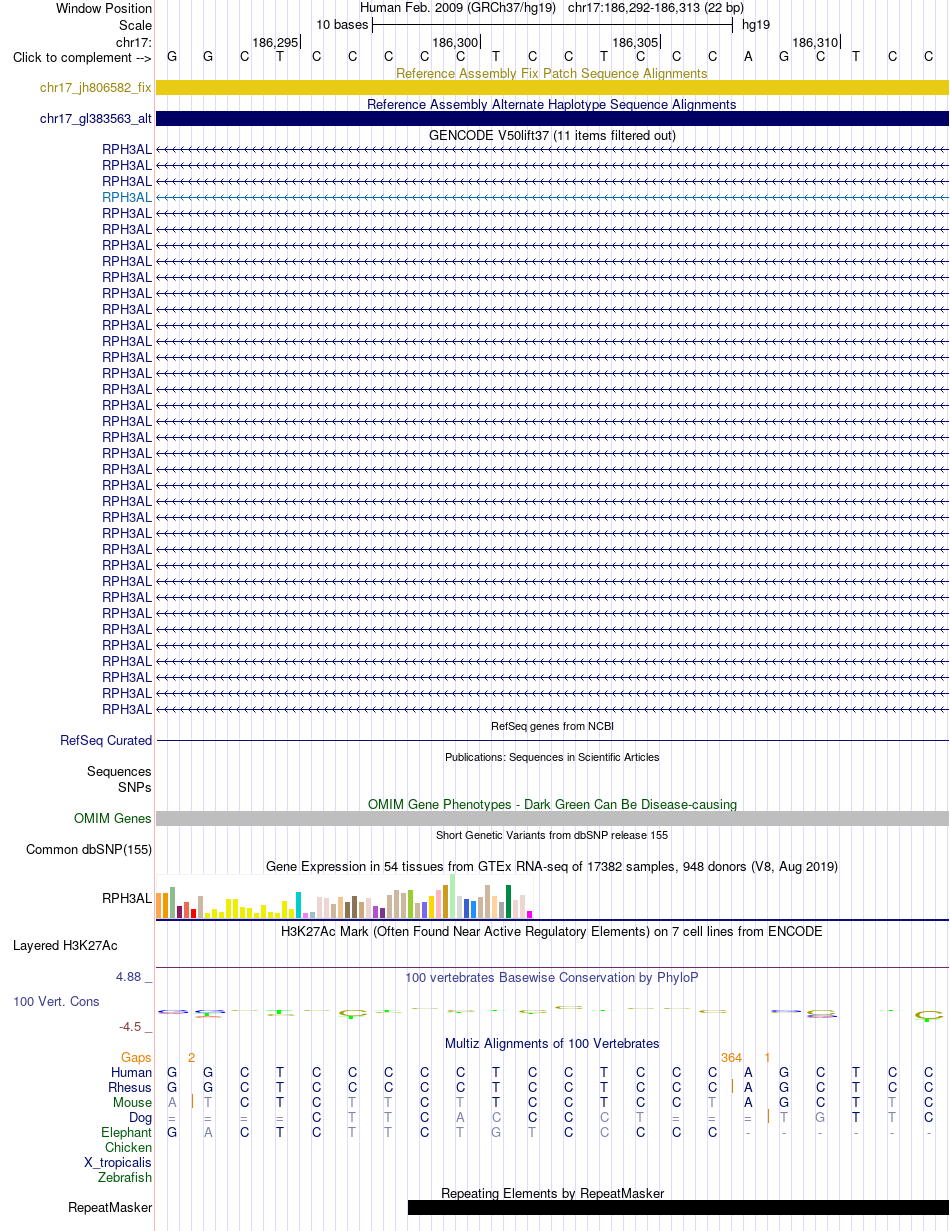Click the Common dbSNP(155) track label
This screenshot has height=1231, width=950.
pos(89,850)
